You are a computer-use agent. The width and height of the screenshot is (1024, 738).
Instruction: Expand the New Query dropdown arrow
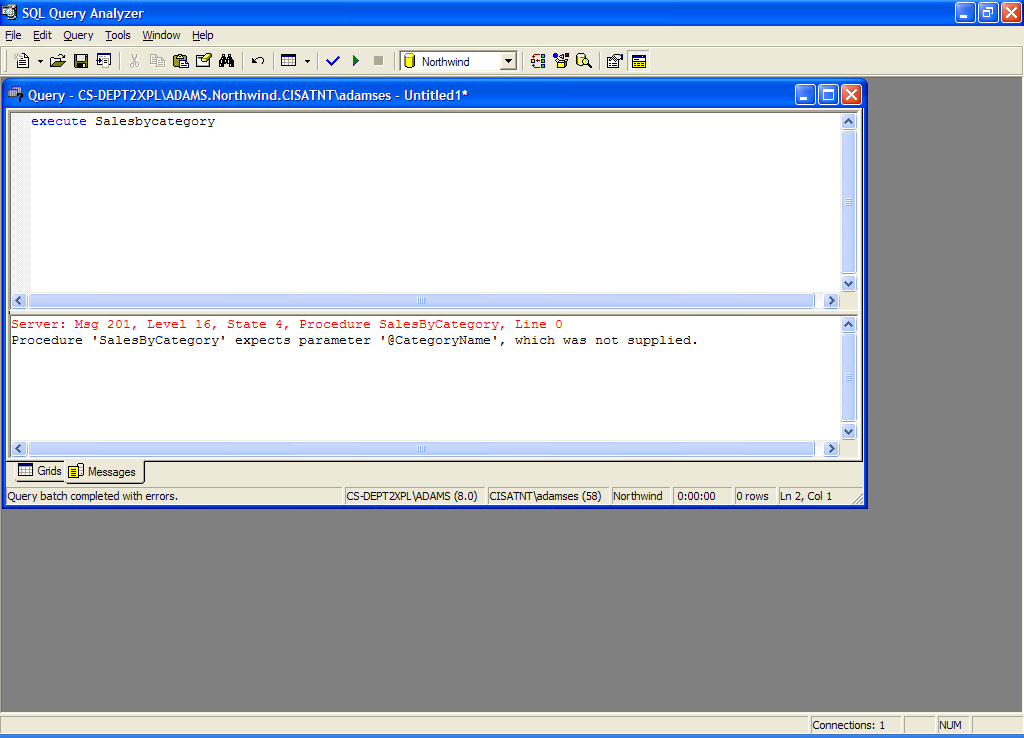pos(40,61)
